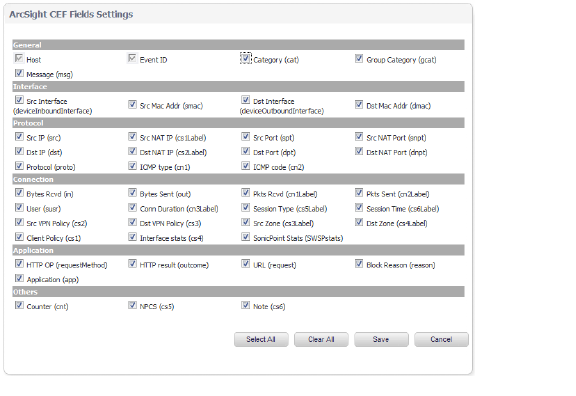This screenshot has height=396, width=576.
Task: Disable the Src IP (src) field
Action: [x=19, y=137]
